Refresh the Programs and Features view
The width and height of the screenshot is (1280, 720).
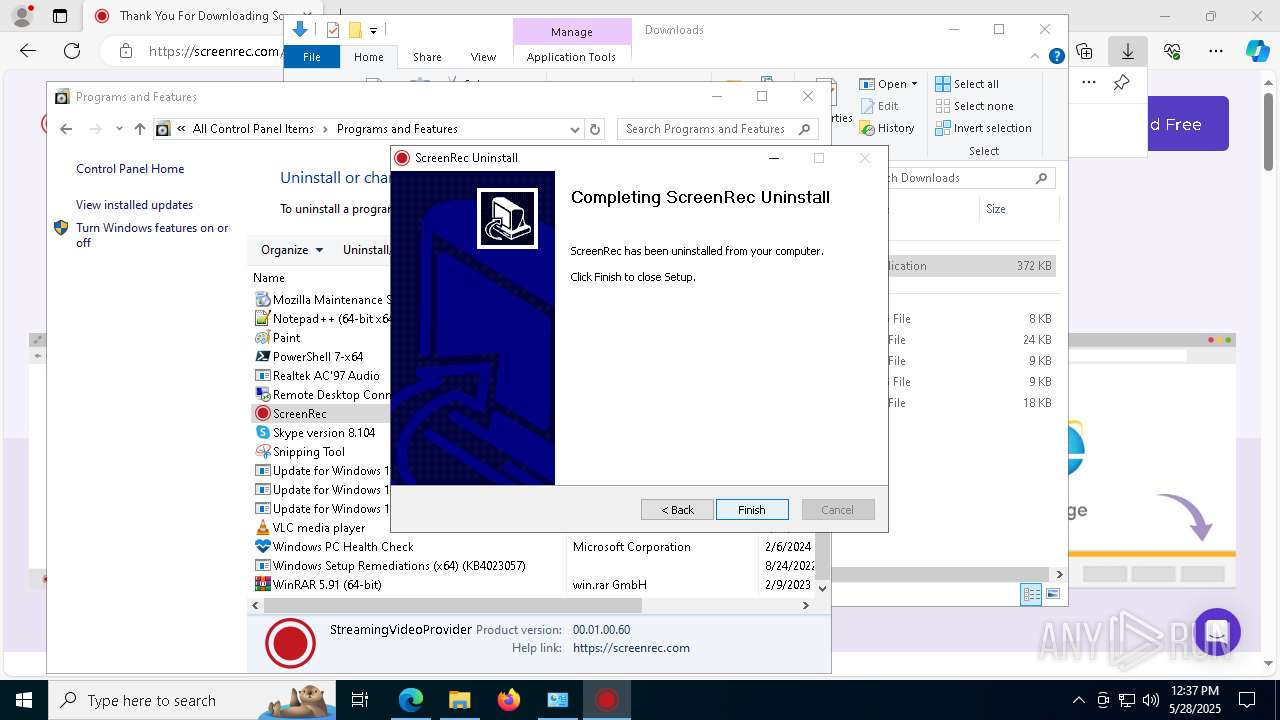595,129
